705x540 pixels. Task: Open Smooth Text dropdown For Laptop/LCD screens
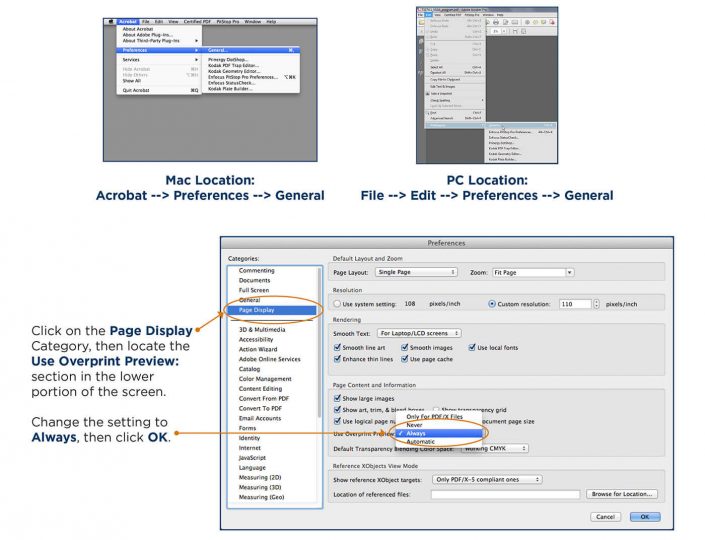coord(419,333)
